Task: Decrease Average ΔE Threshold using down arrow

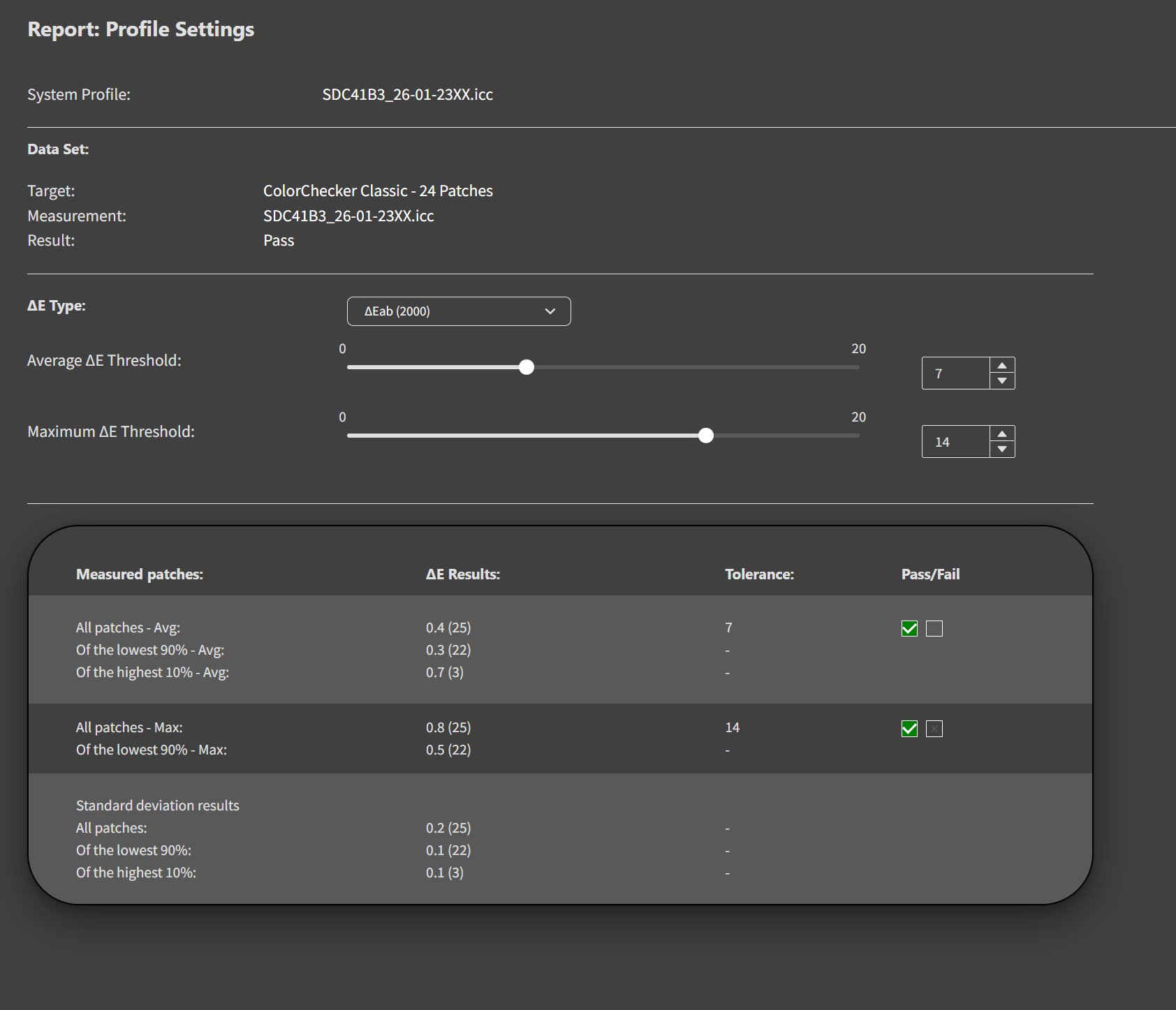Action: point(1002,381)
